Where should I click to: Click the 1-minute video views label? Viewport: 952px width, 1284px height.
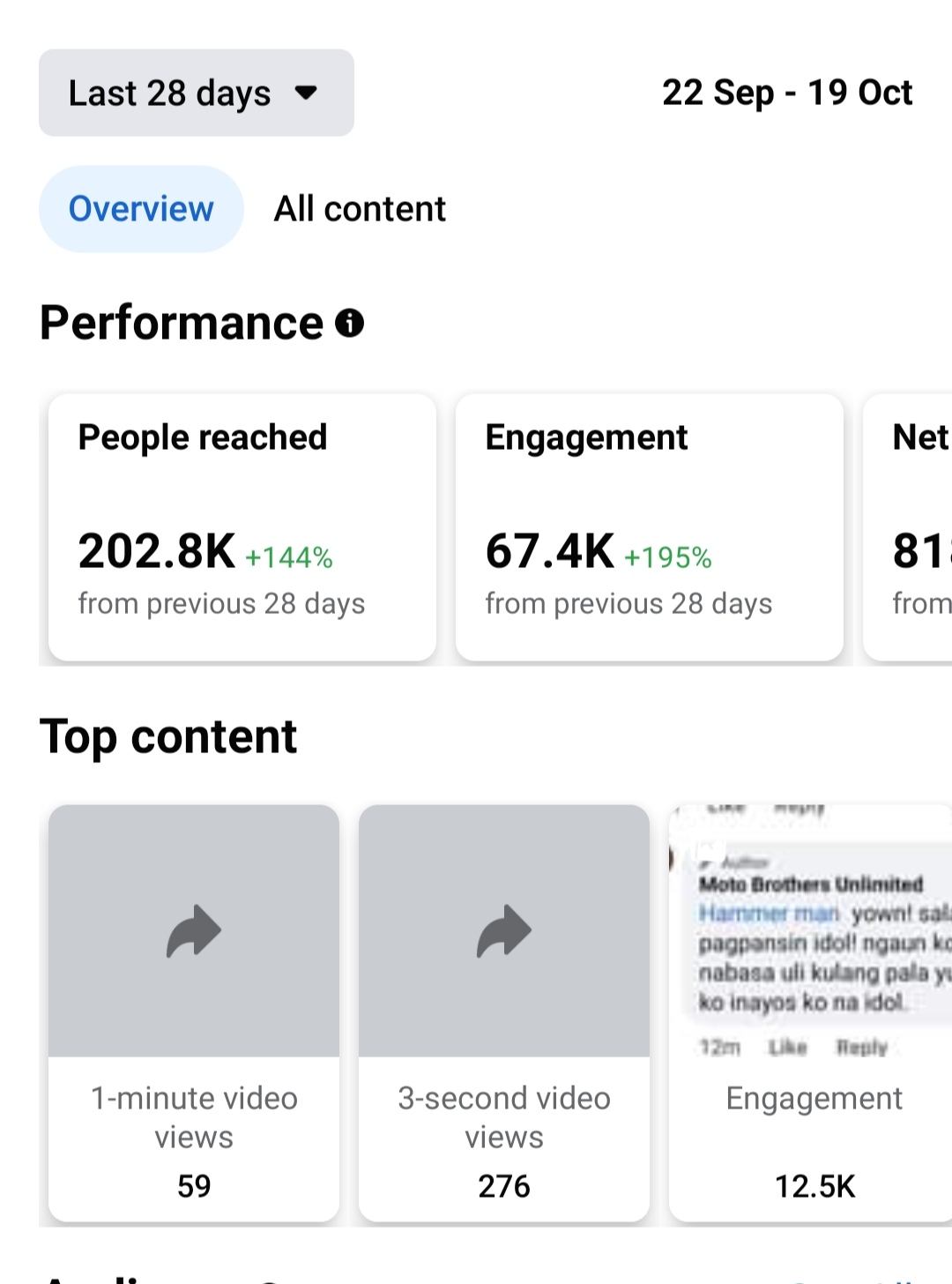click(194, 1117)
